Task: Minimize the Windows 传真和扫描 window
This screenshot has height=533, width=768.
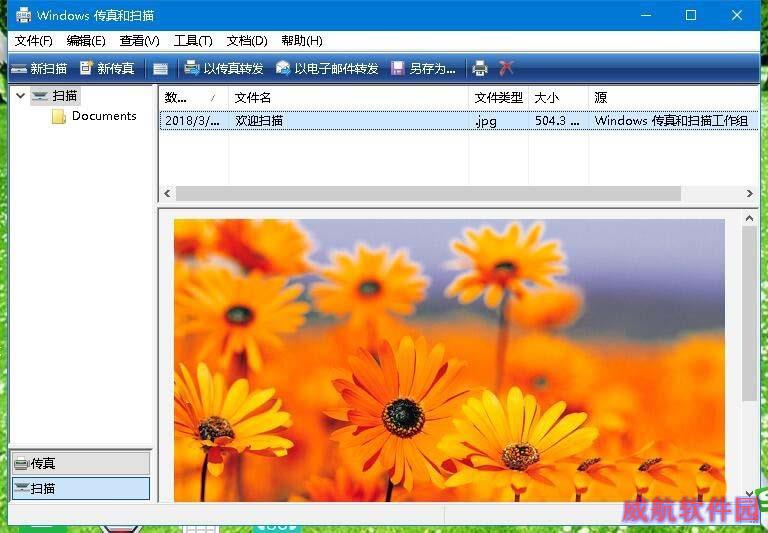Action: point(646,15)
